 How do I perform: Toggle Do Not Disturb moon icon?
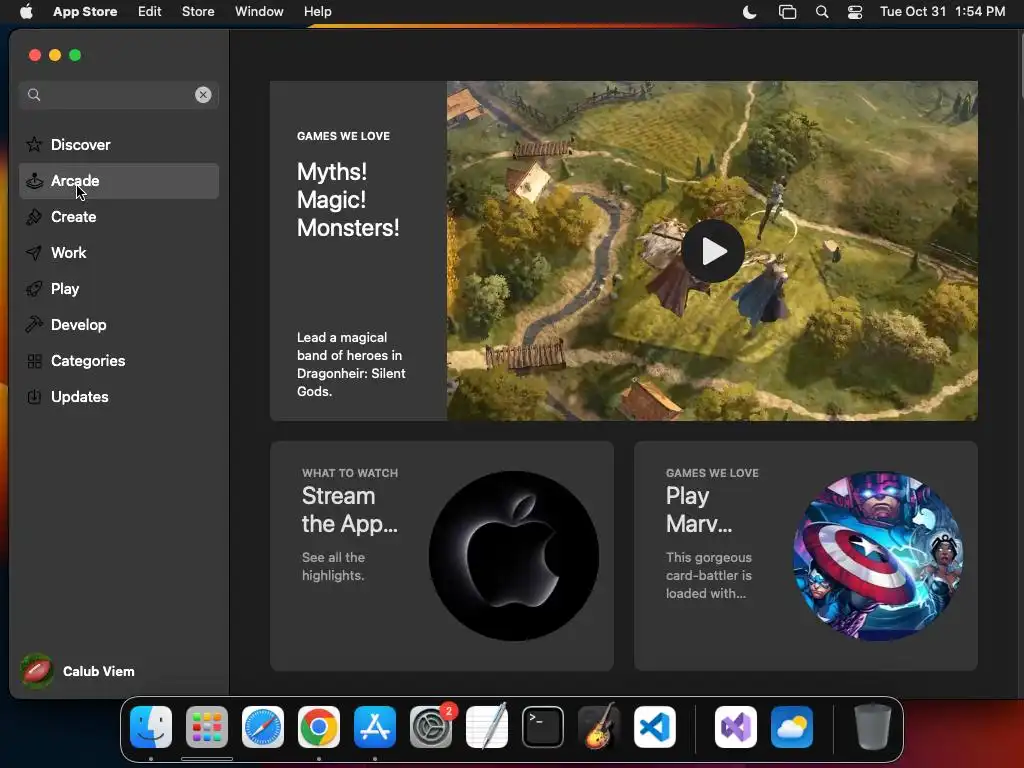coord(750,12)
